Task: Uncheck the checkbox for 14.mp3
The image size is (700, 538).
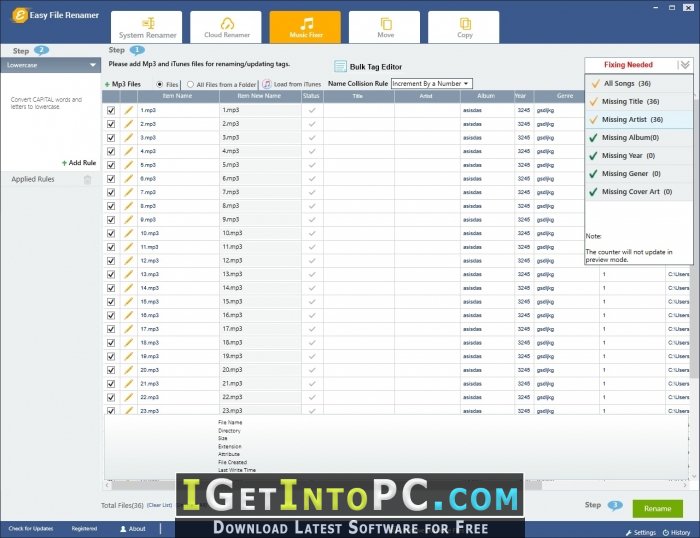Action: click(111, 288)
